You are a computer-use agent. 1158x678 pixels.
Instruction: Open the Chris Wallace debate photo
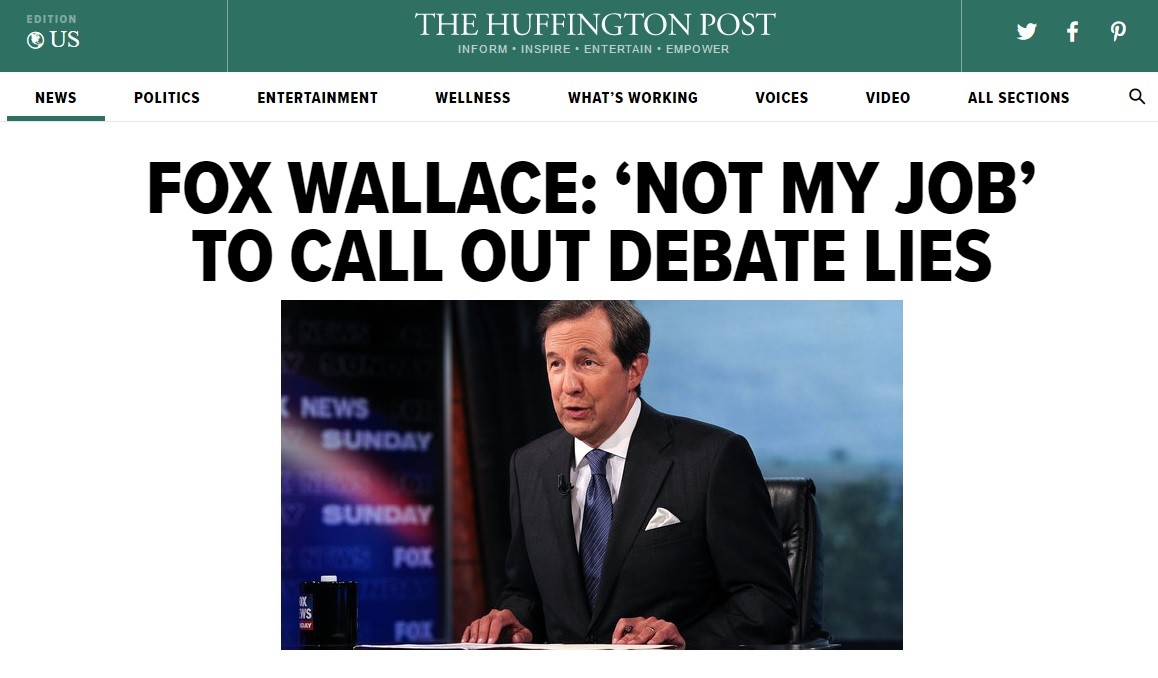[592, 475]
